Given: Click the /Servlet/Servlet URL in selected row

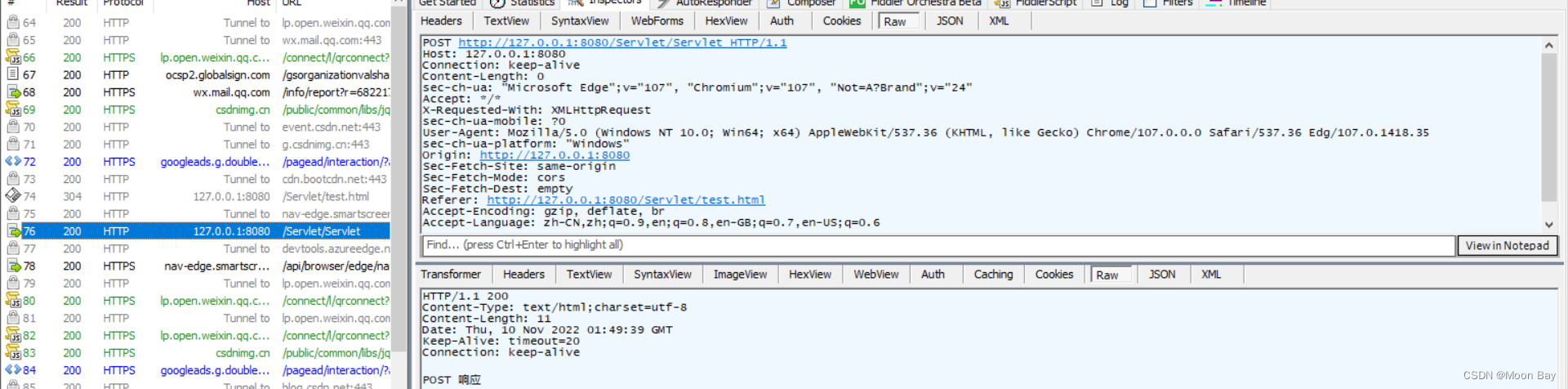Looking at the screenshot, I should point(321,231).
